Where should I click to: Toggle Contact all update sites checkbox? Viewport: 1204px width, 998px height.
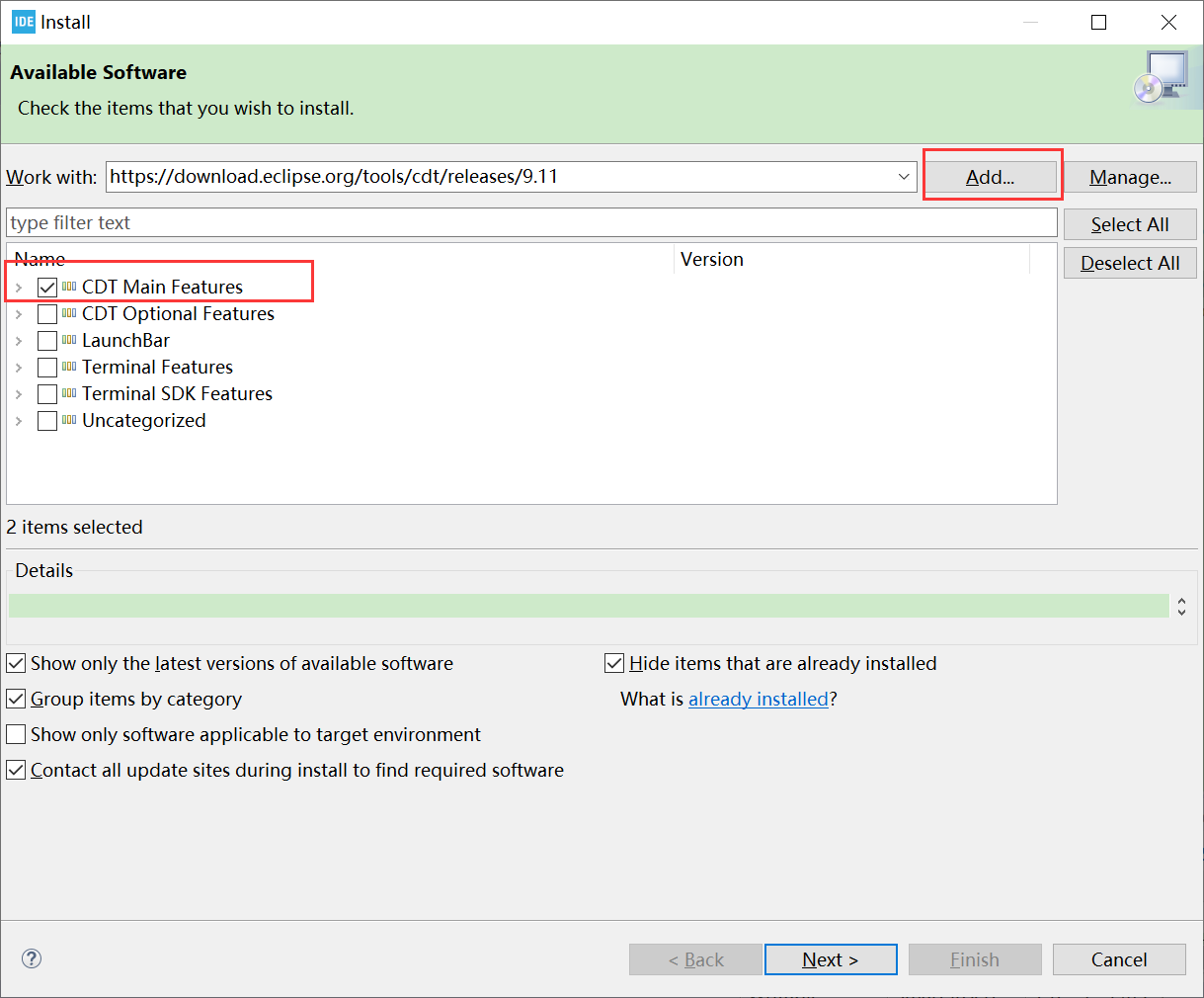[16, 770]
